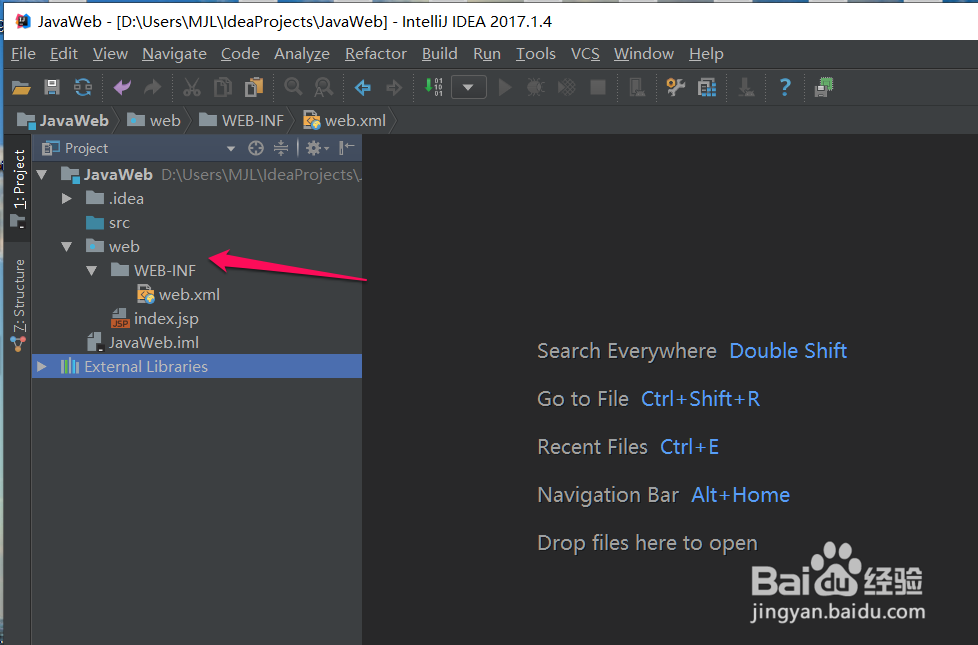This screenshot has width=978, height=645.
Task: Click the Copy toolbar icon
Action: (223, 87)
